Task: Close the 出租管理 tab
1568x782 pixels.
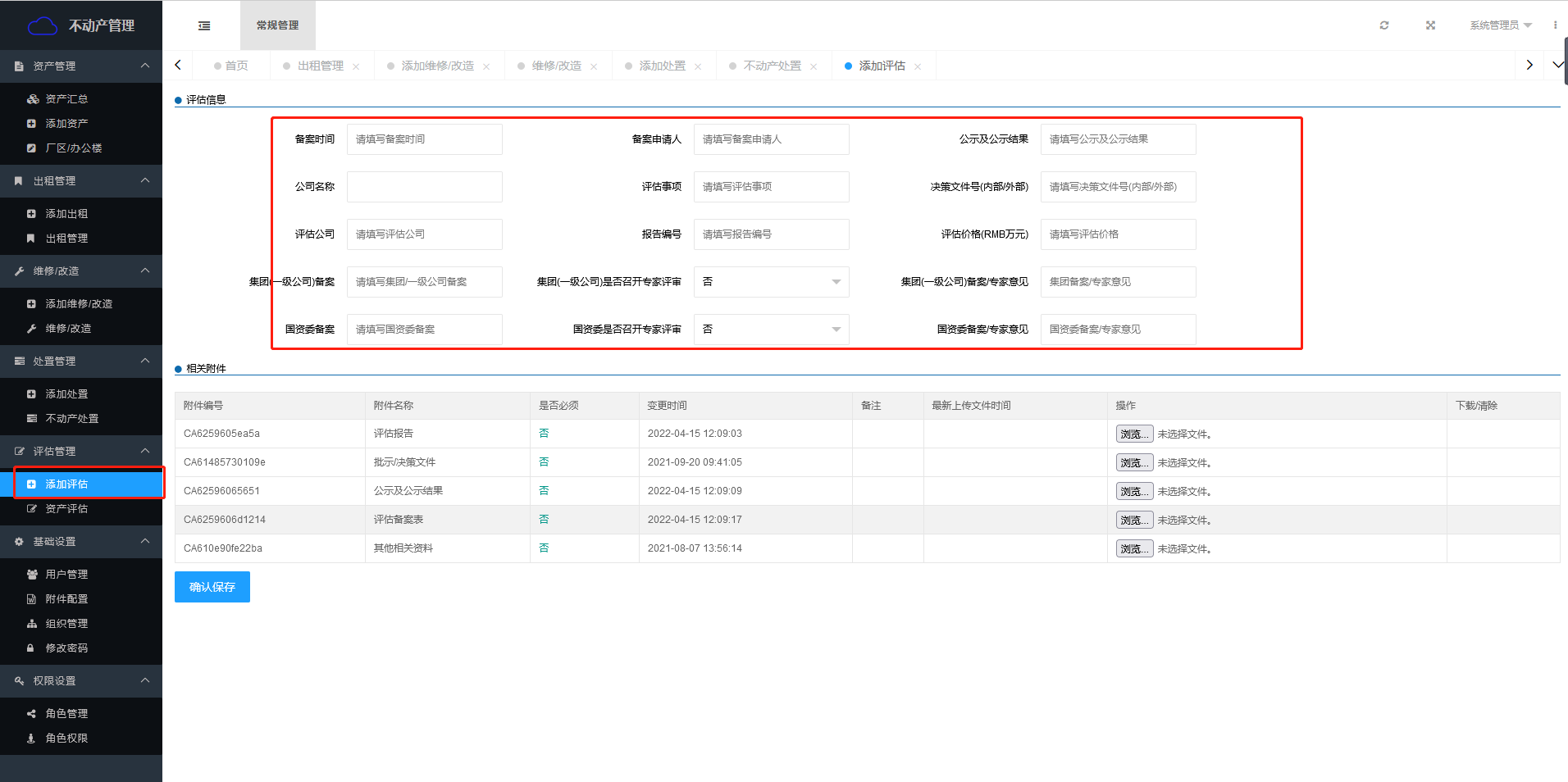Action: click(356, 66)
